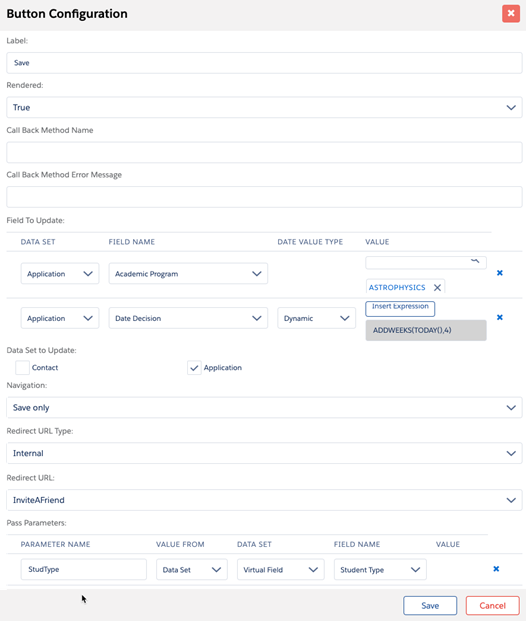Remove the ASTROPHYSICS value tag

(437, 288)
